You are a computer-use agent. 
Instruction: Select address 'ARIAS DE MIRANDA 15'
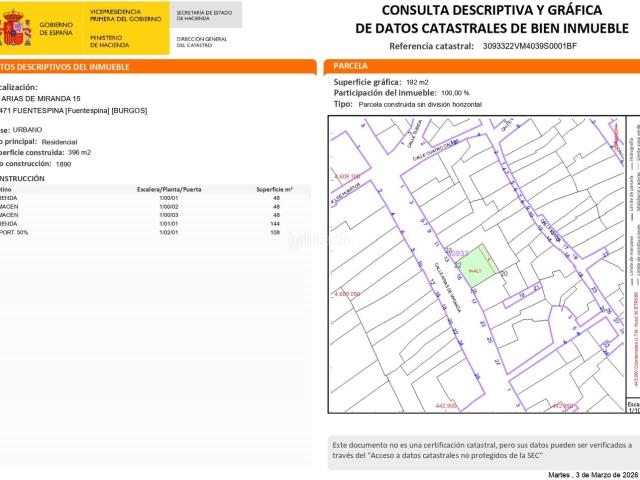pos(41,99)
